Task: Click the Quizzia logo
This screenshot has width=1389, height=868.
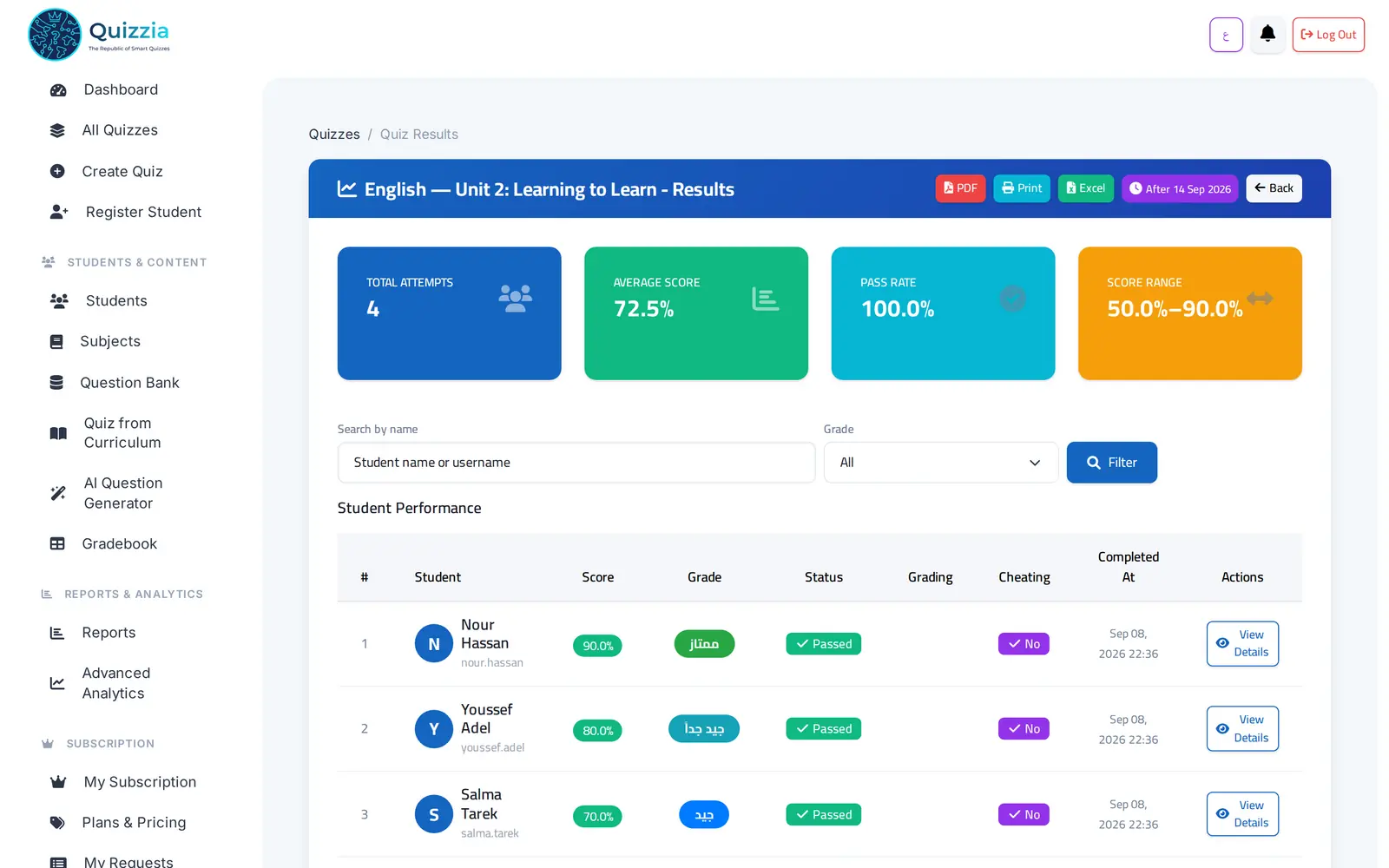Action: (99, 35)
